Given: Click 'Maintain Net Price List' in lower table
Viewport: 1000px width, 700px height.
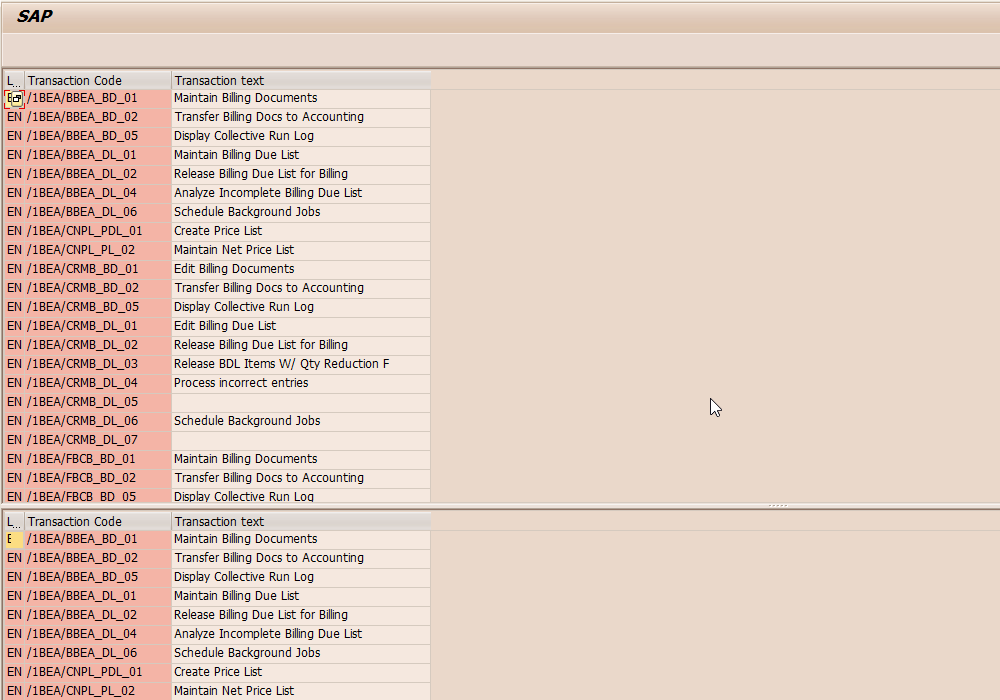Looking at the screenshot, I should 234,691.
